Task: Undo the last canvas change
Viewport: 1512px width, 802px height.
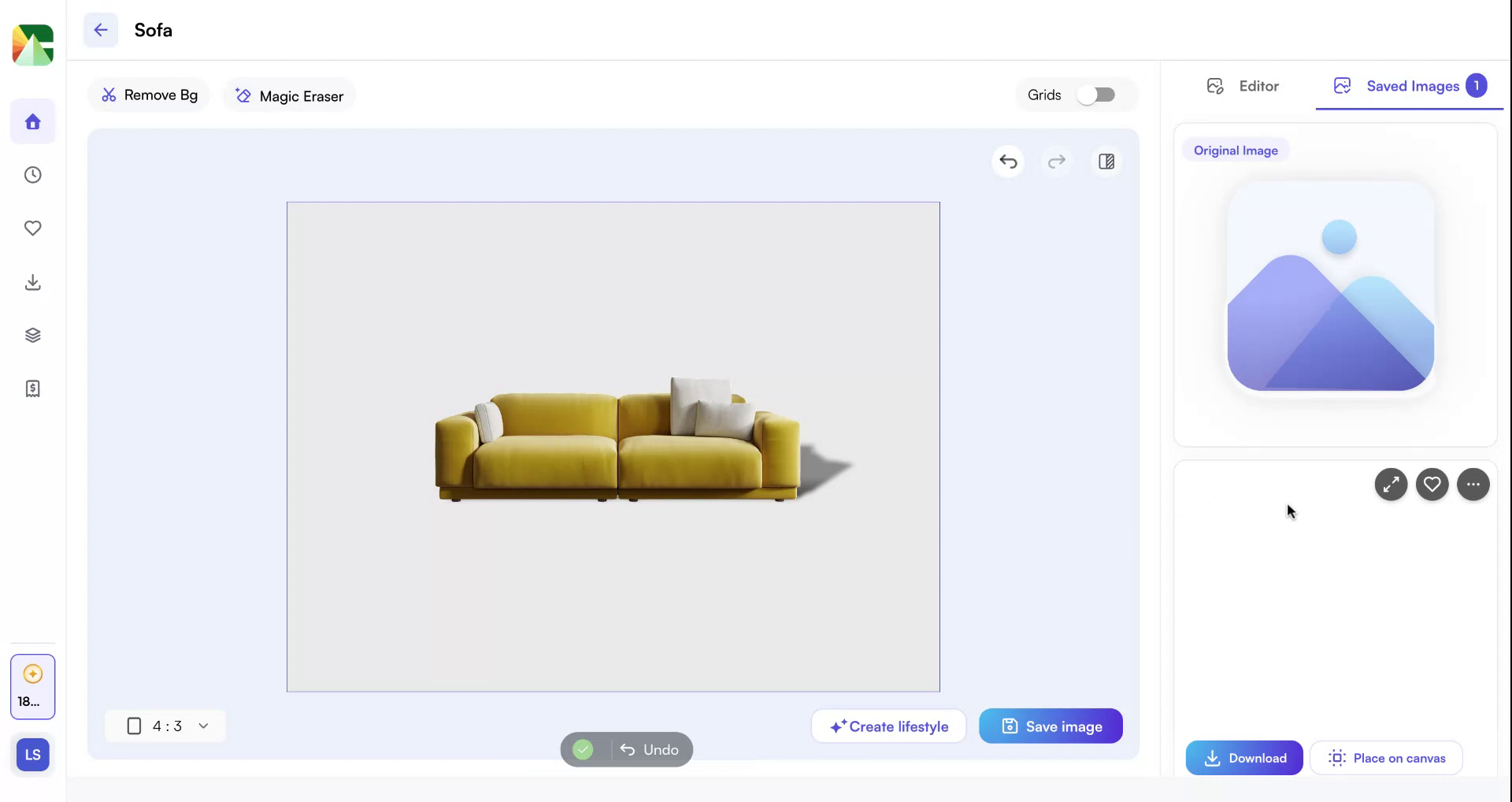Action: coord(1008,162)
